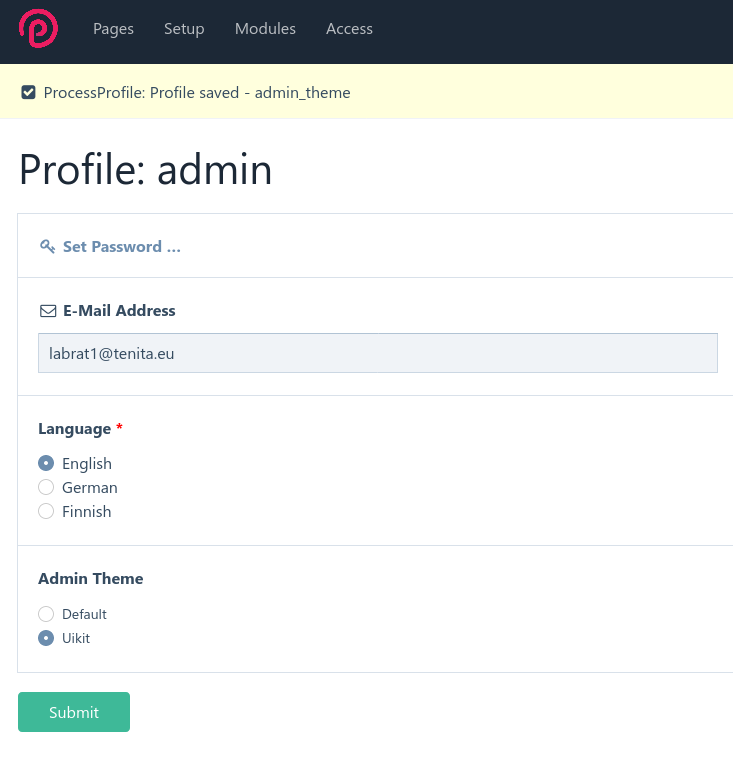This screenshot has height=758, width=733.
Task: Click the checkmark icon in Profile saved notice
Action: [29, 92]
